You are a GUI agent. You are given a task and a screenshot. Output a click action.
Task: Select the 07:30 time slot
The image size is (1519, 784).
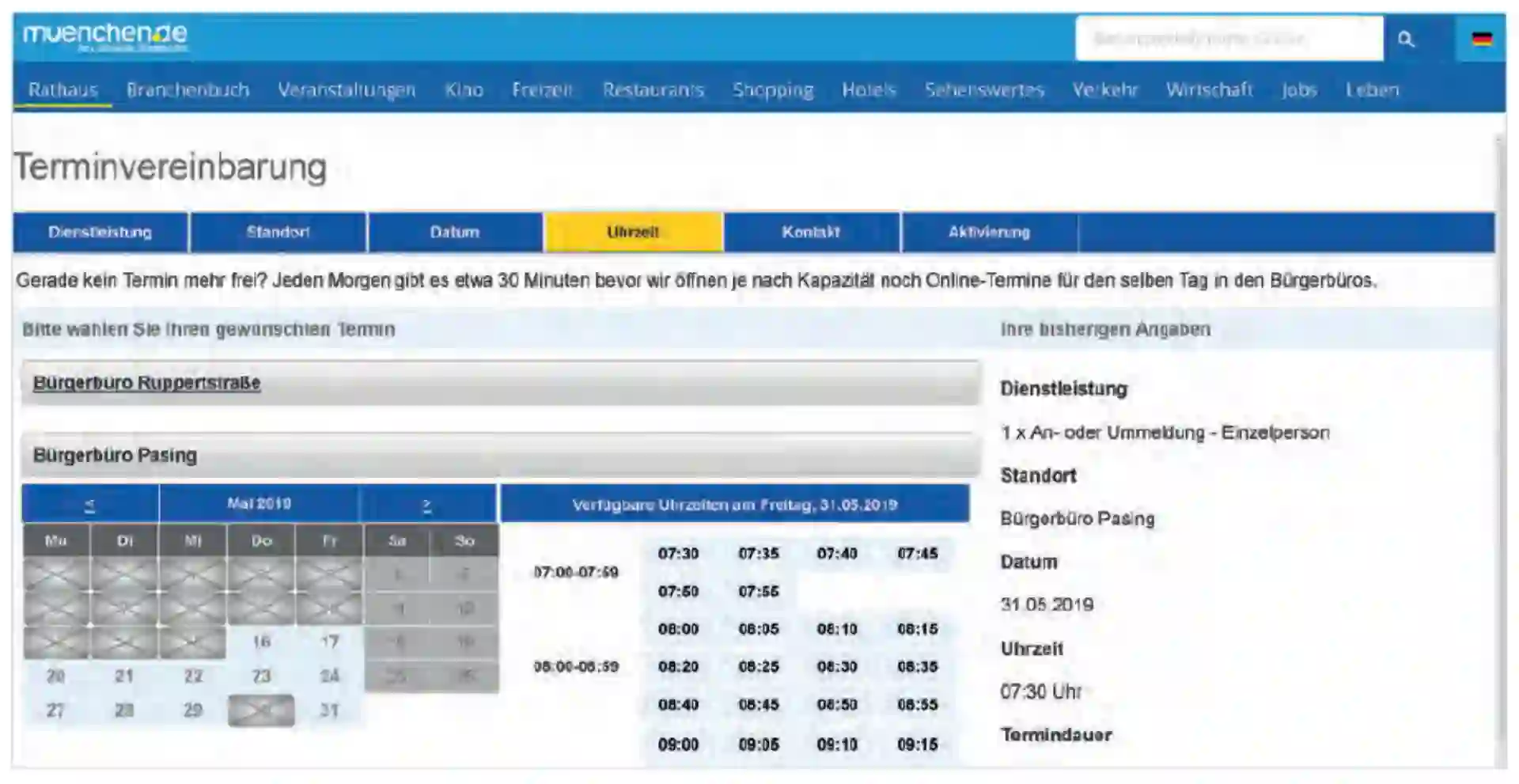point(678,554)
